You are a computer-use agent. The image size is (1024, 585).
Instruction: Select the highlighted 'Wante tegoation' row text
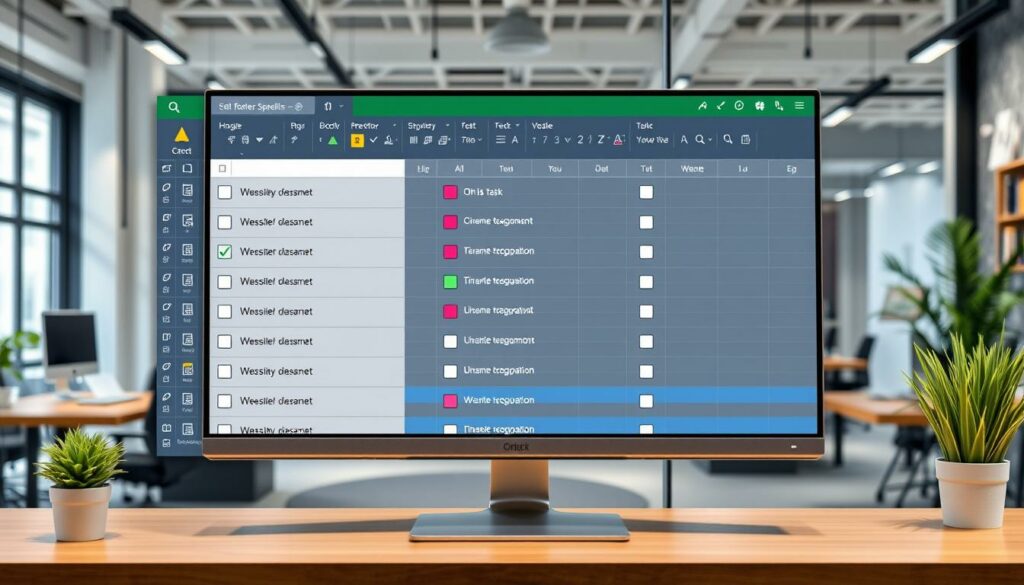point(499,400)
